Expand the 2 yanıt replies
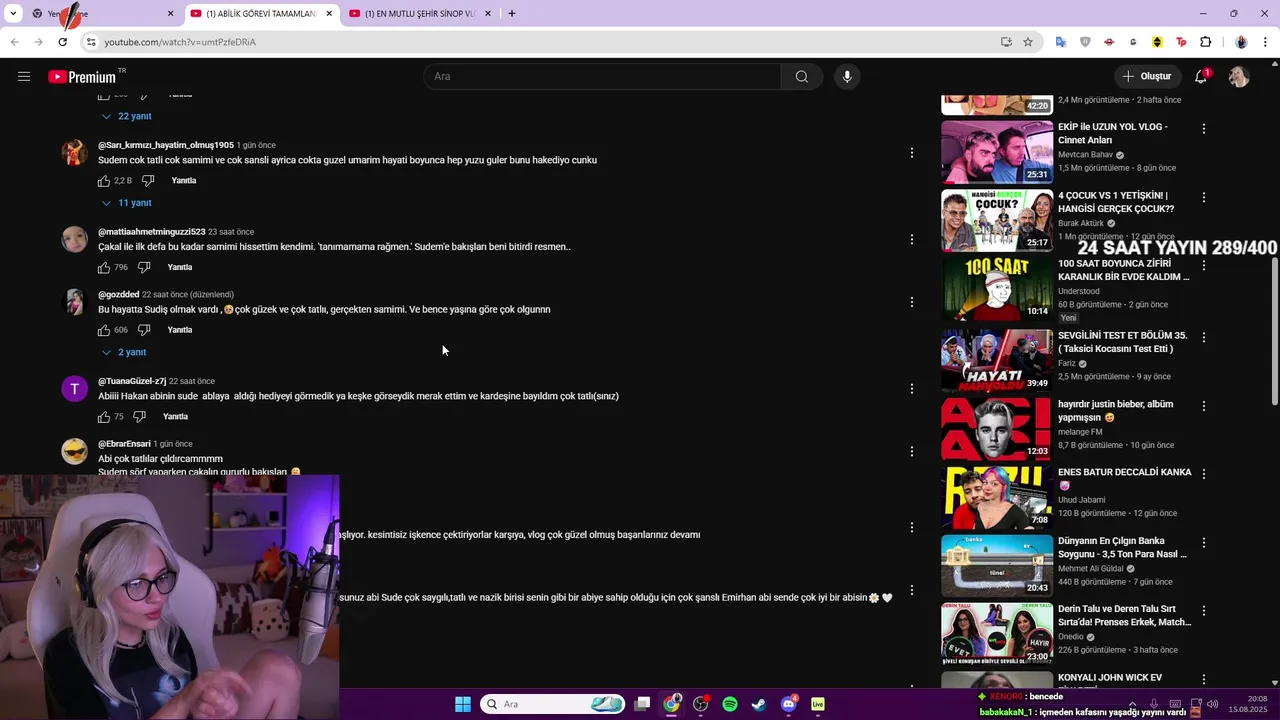The height and width of the screenshot is (720, 1280). [x=123, y=352]
